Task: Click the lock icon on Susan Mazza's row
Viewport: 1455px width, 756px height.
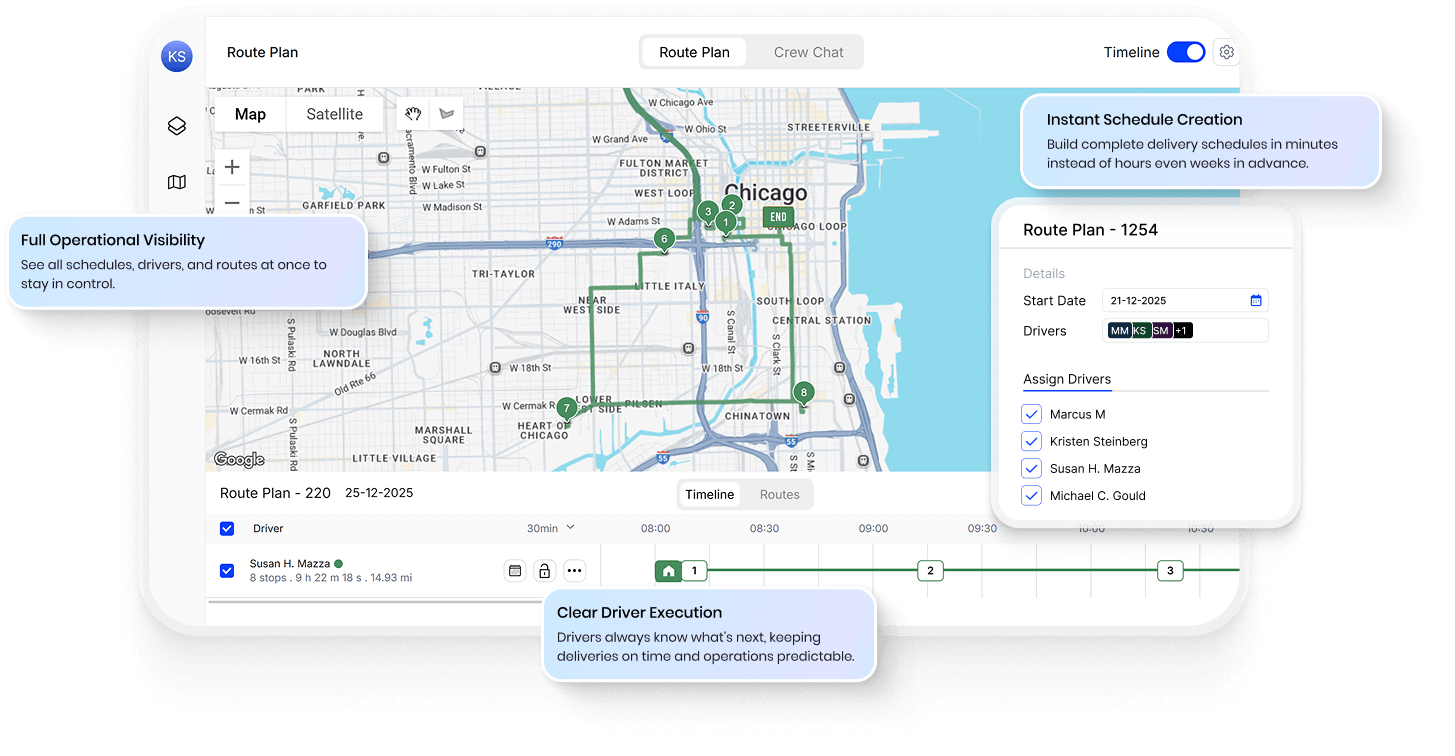Action: click(x=544, y=569)
